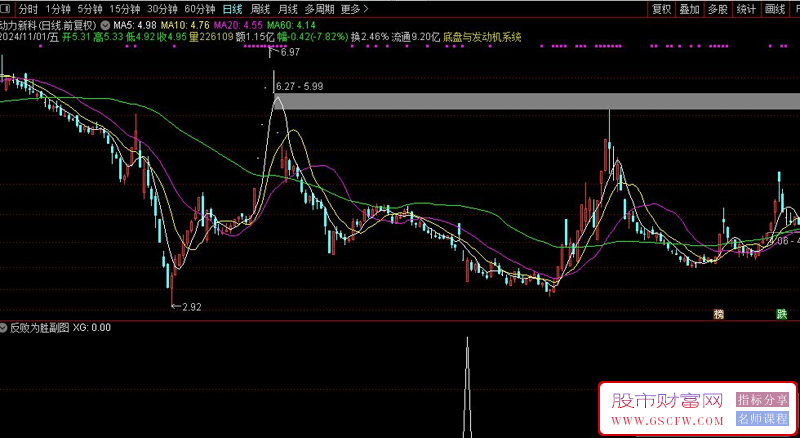Expand the 更多 more periods menu
The height and width of the screenshot is (438, 800).
[354, 9]
